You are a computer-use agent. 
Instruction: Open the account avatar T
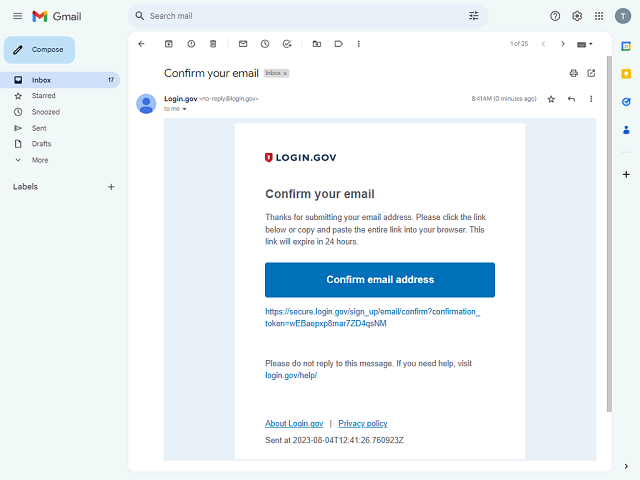623,16
